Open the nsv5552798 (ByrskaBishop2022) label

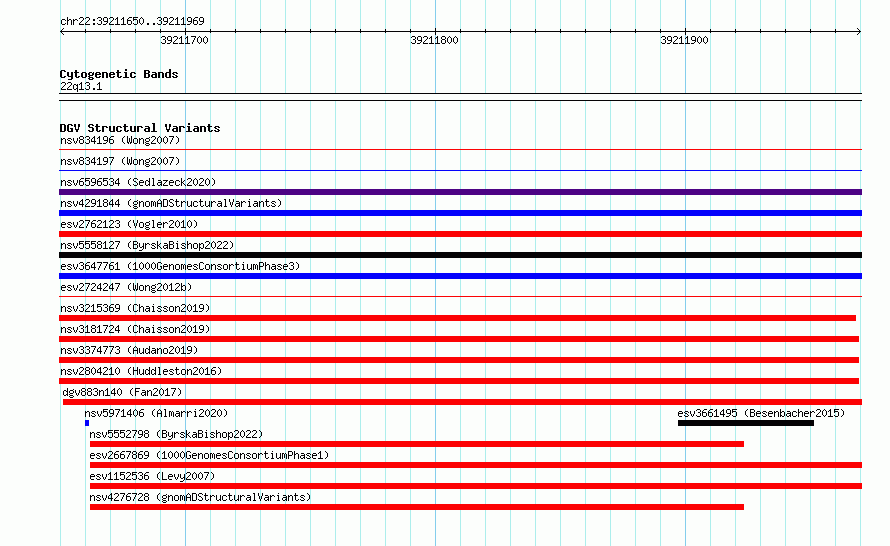pos(176,434)
